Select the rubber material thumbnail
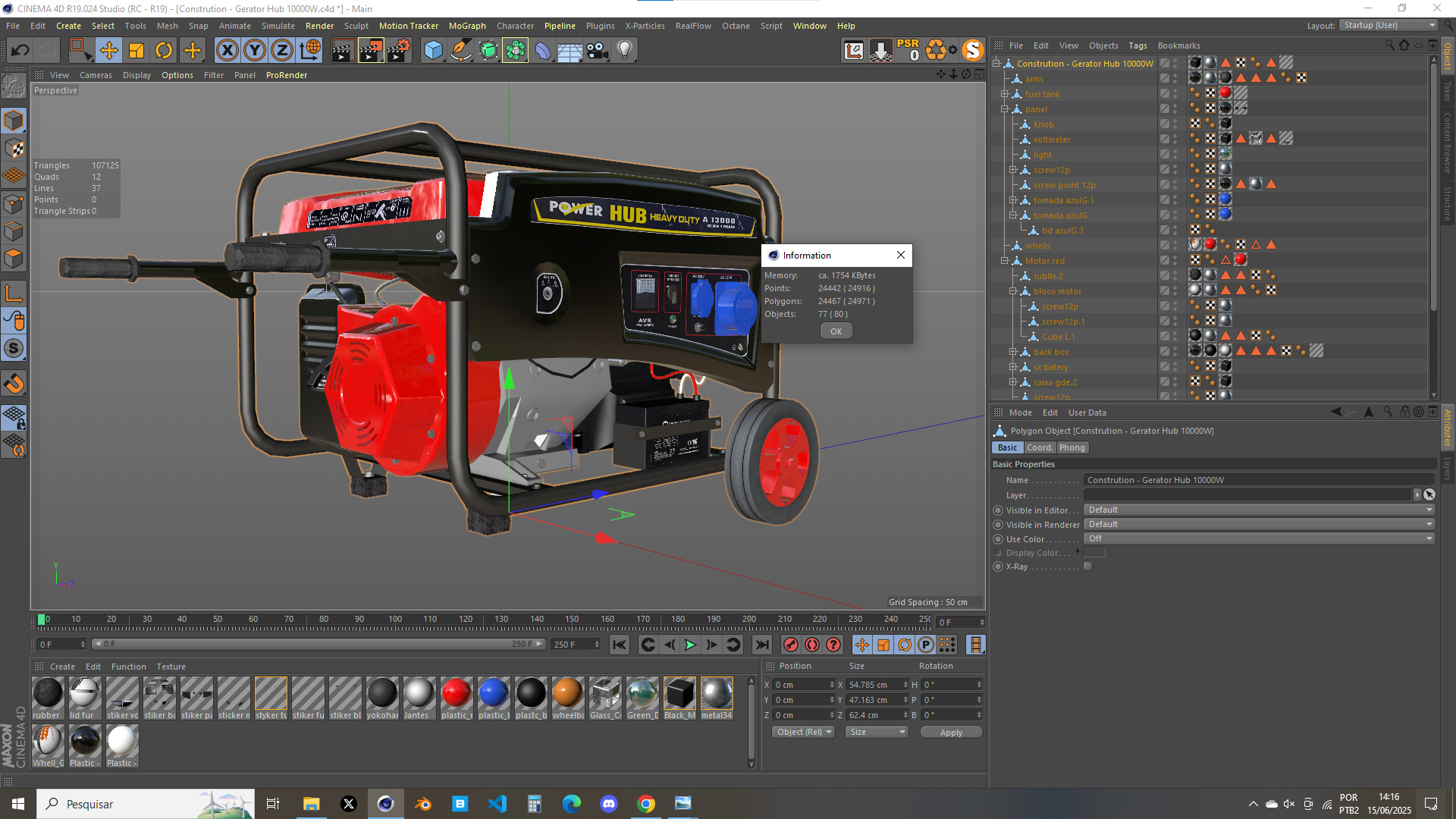This screenshot has height=819, width=1456. (x=48, y=698)
